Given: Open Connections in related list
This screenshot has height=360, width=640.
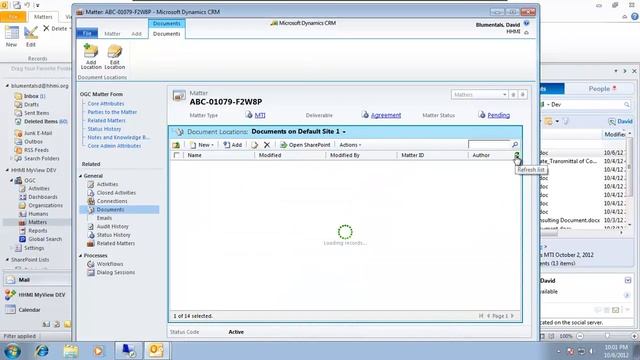Looking at the screenshot, I should point(112,201).
